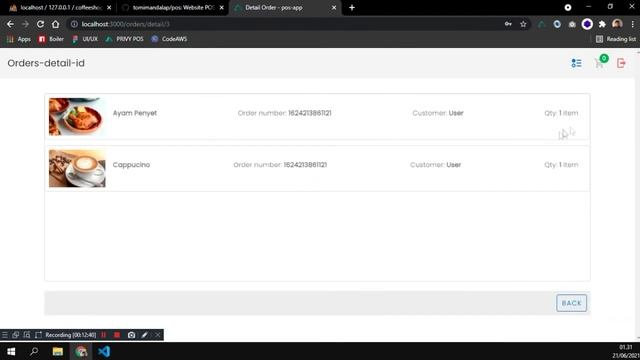Open the Apps bookmark shortcut
Viewport: 640px width, 360px height.
[x=19, y=39]
